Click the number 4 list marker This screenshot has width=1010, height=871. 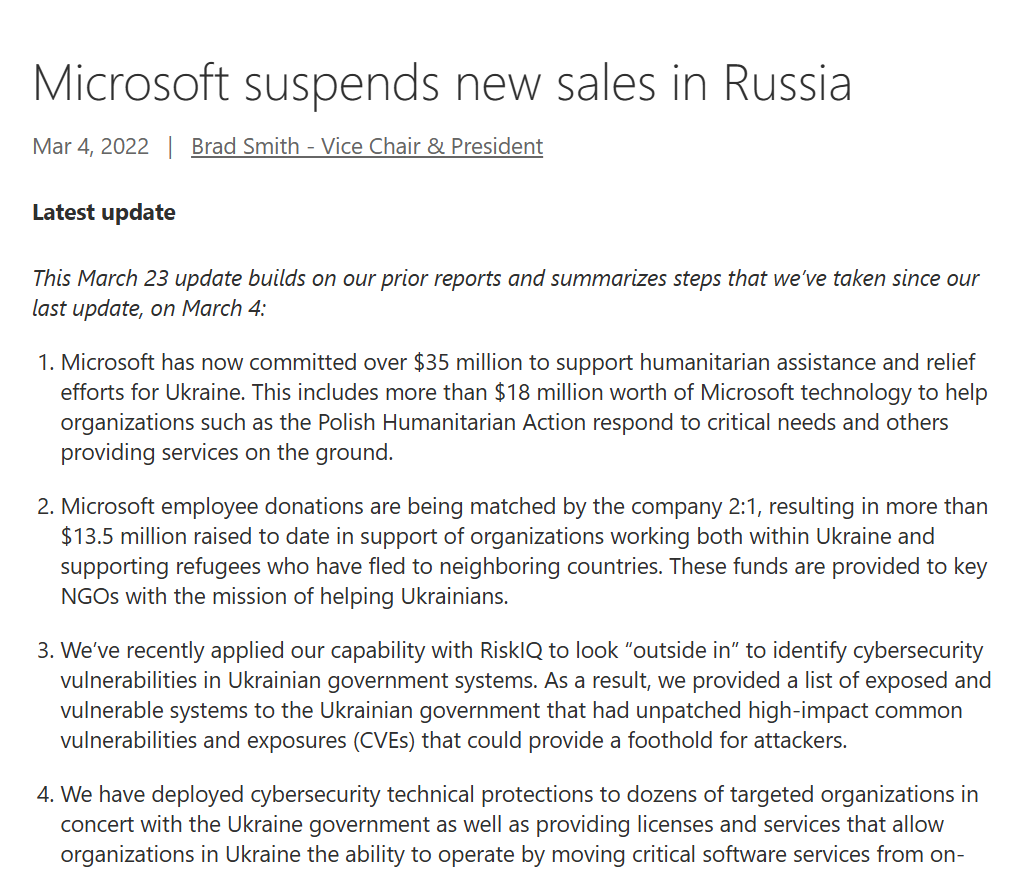tap(45, 795)
